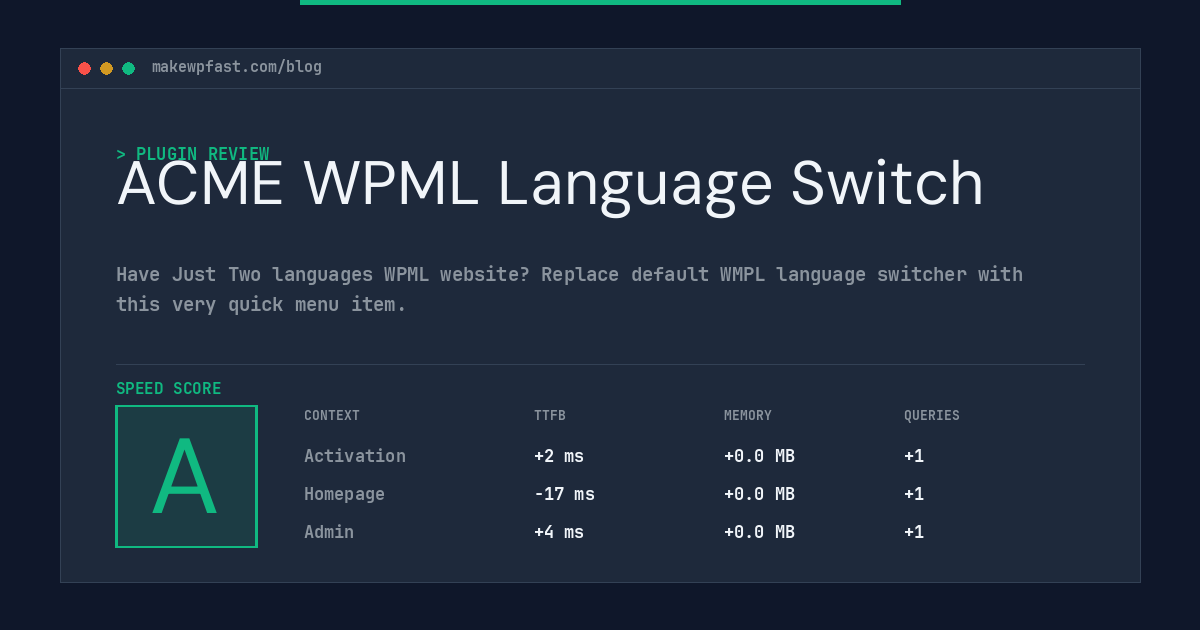Select the Activation row label

click(355, 456)
